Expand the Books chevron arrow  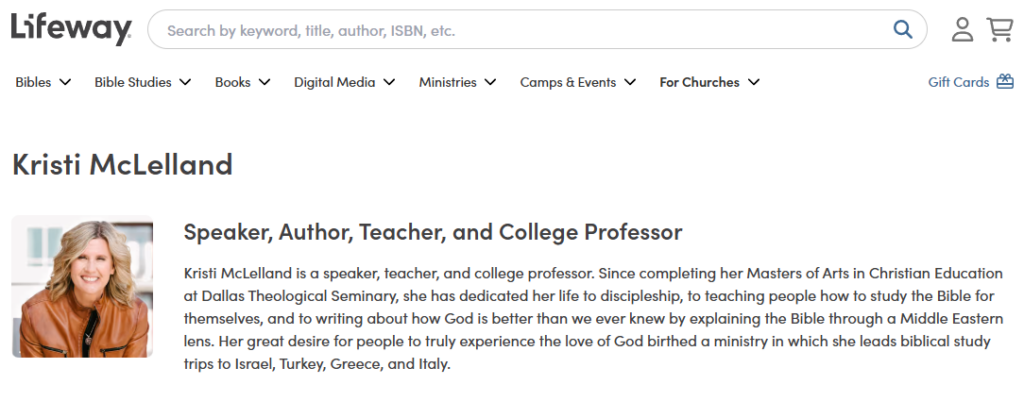(x=264, y=82)
